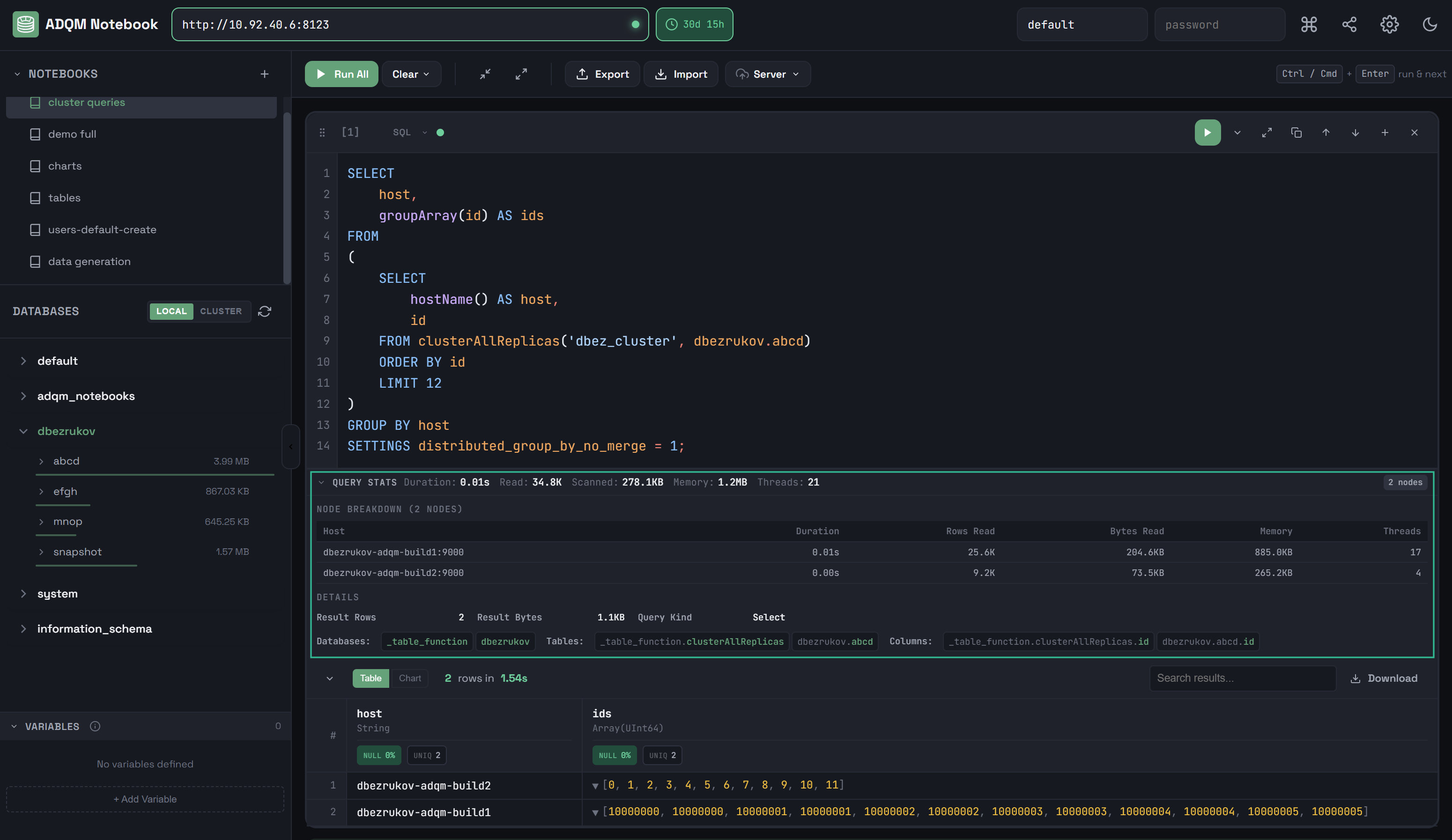Duplicate the SQL cell
Viewport: 1452px width, 840px height.
coord(1296,133)
